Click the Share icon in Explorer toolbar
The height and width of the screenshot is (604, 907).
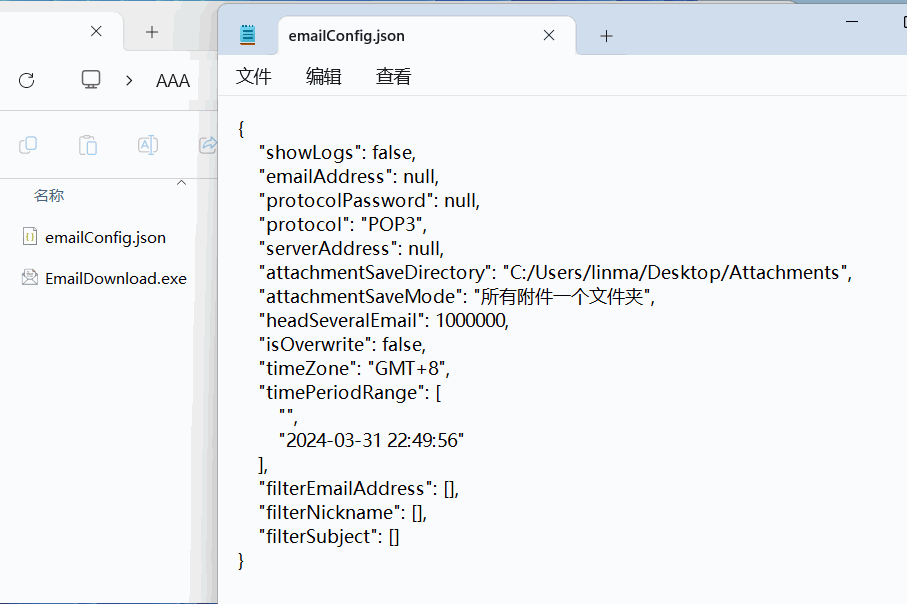point(208,145)
